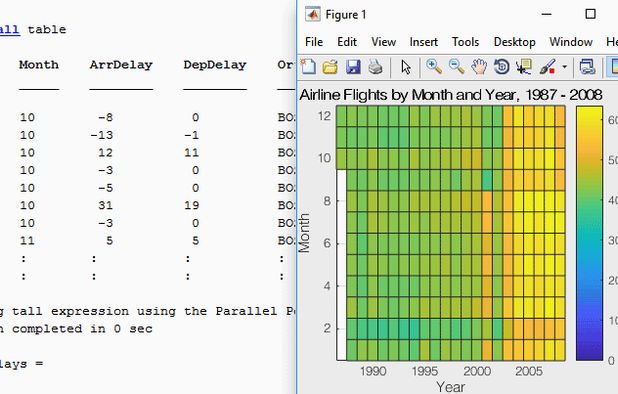Select the Data Cursor tool

coord(524,67)
